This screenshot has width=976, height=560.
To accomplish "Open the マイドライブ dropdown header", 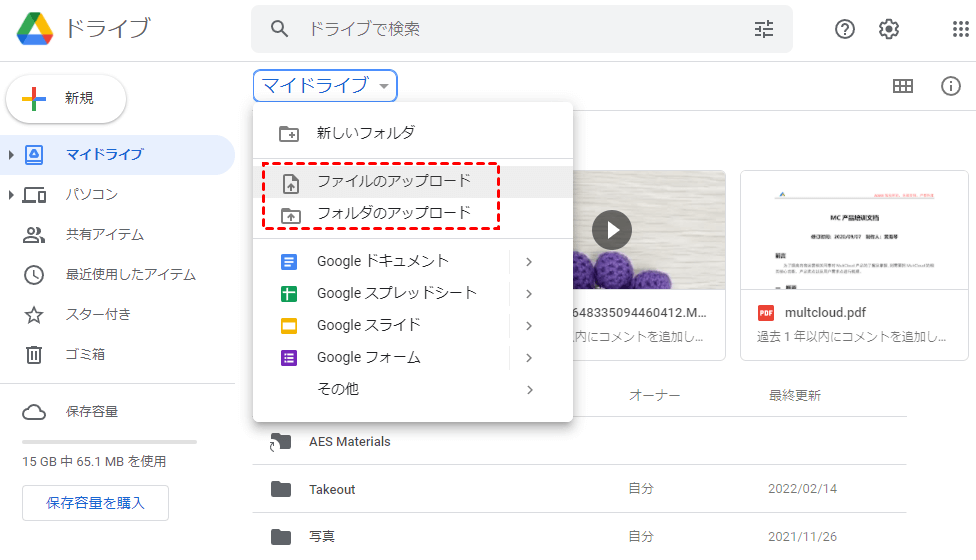I will [x=325, y=86].
